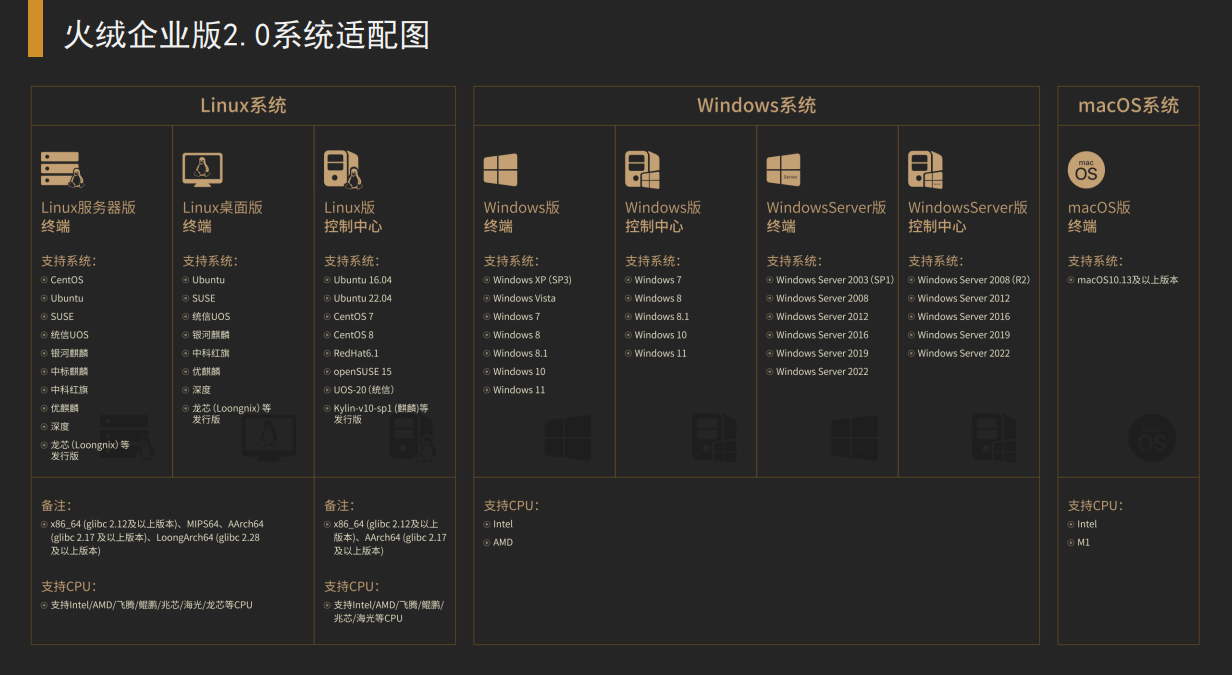Click the Linux版 控制中心 tower icon
This screenshot has width=1232, height=675.
(x=342, y=169)
